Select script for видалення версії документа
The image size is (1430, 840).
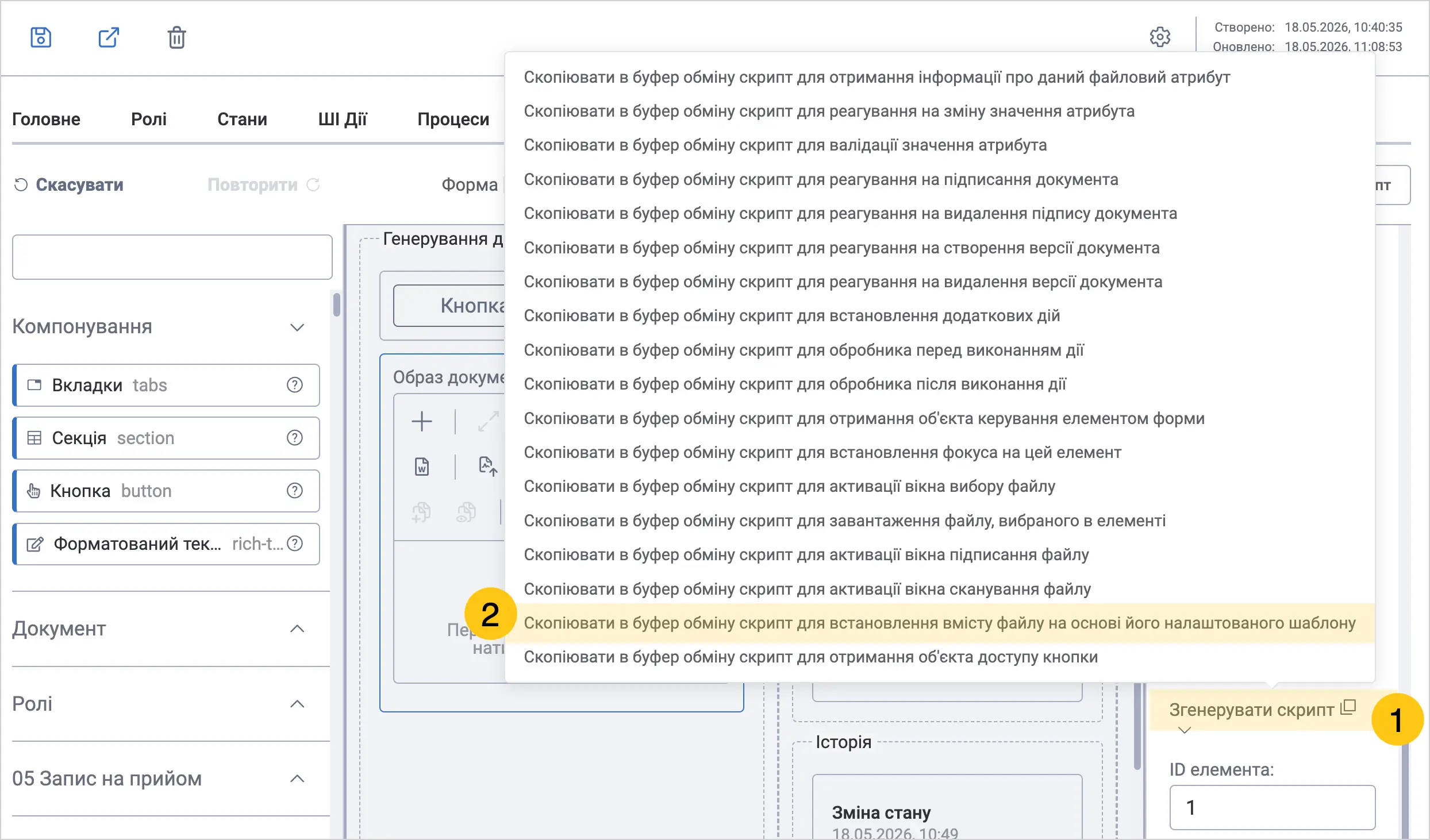[940, 282]
